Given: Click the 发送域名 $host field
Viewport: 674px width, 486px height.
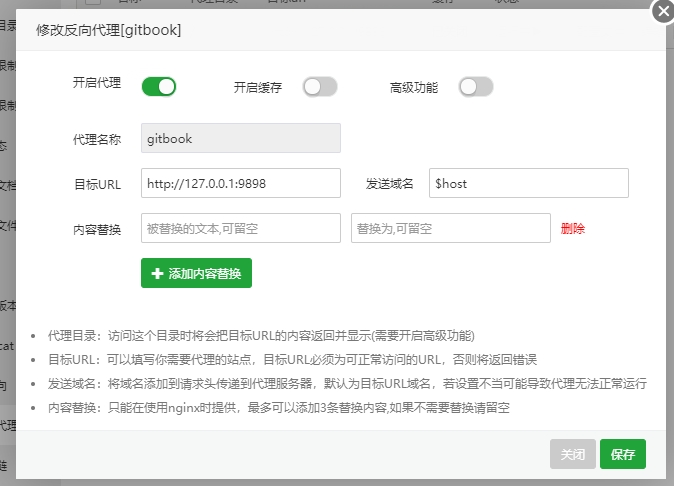Looking at the screenshot, I should coord(529,183).
